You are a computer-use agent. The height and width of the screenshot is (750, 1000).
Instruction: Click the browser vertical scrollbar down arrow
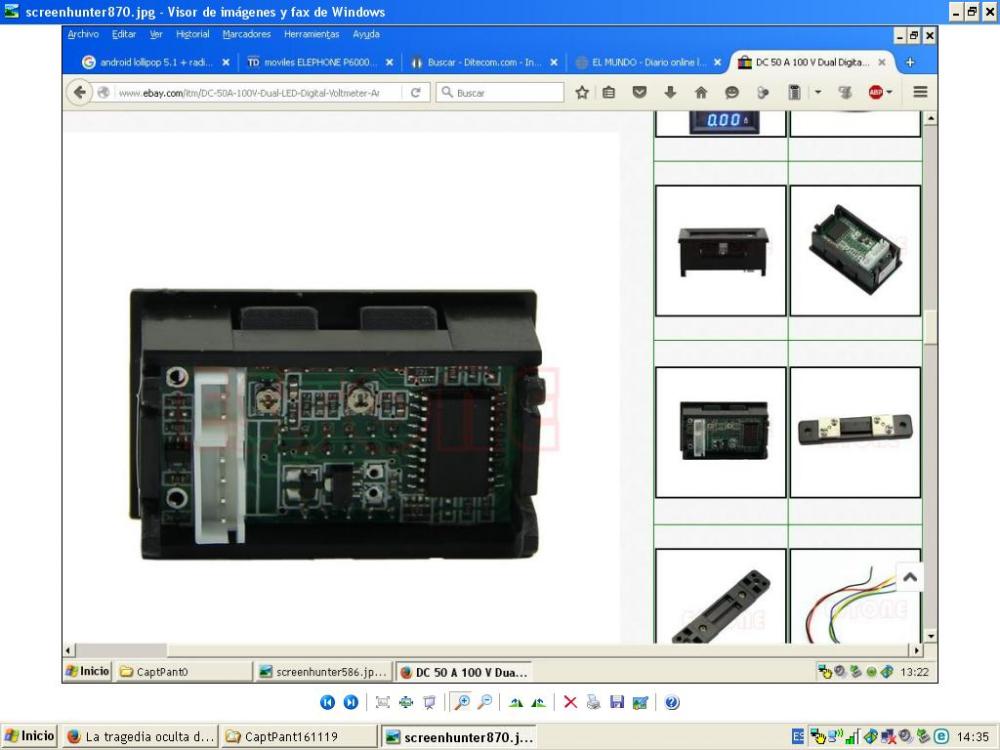(x=930, y=636)
